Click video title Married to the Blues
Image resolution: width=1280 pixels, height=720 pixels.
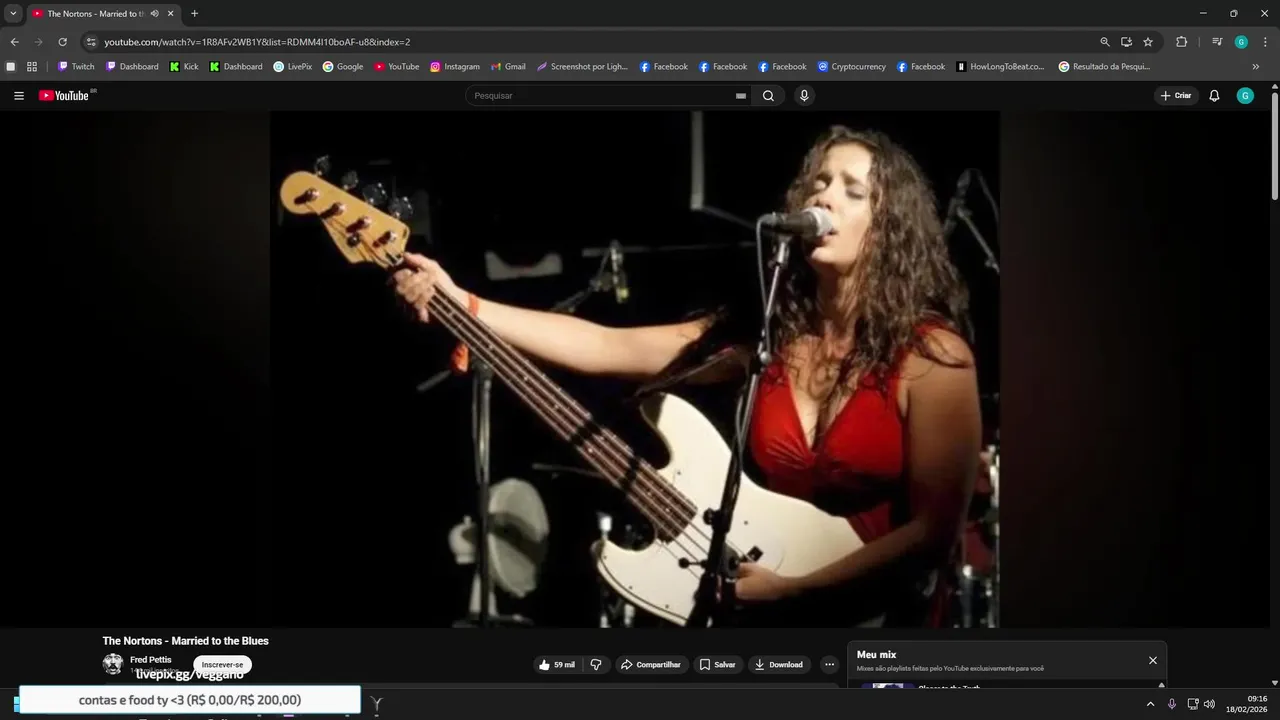point(185,641)
